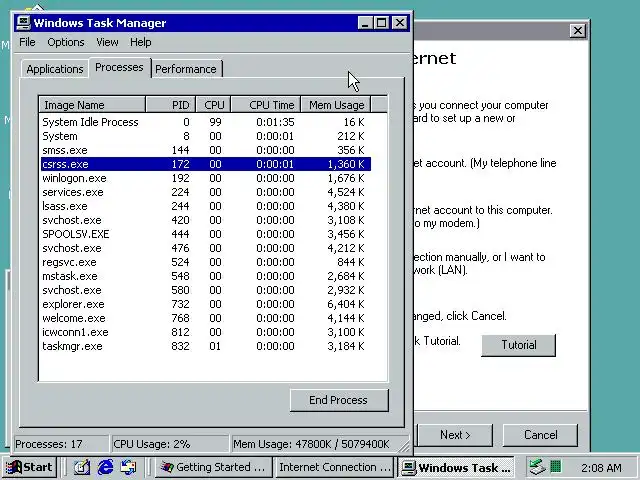The width and height of the screenshot is (640, 480).
Task: Click 6,404 K memory value
Action: pos(346,304)
